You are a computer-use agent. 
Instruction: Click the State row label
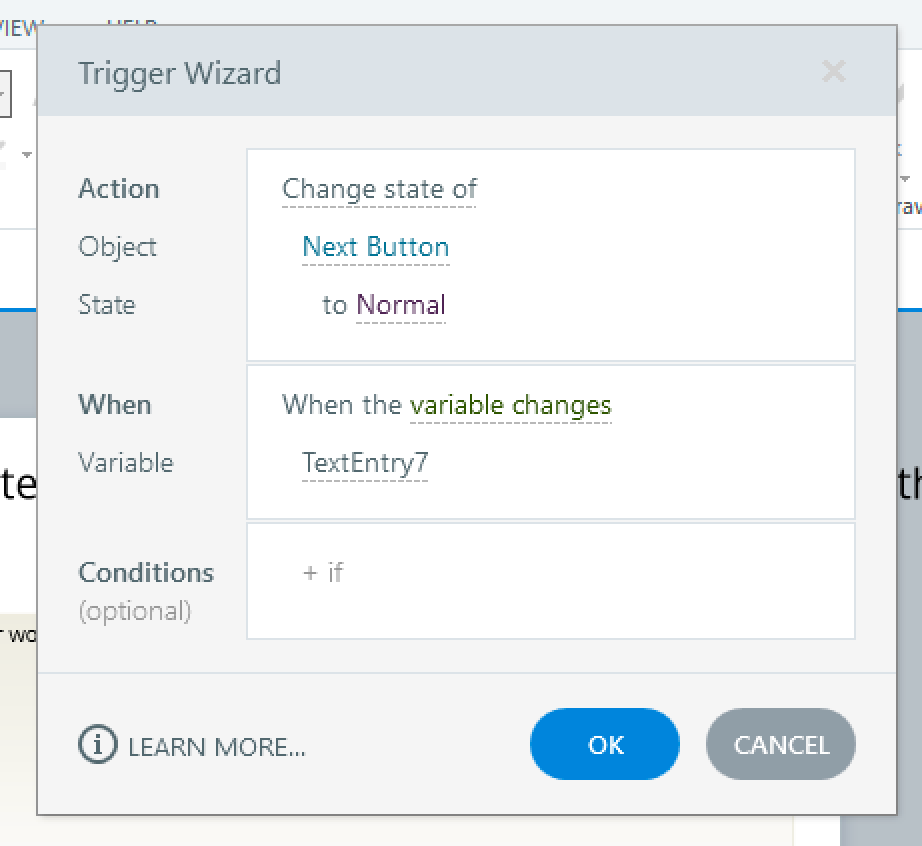(x=107, y=305)
